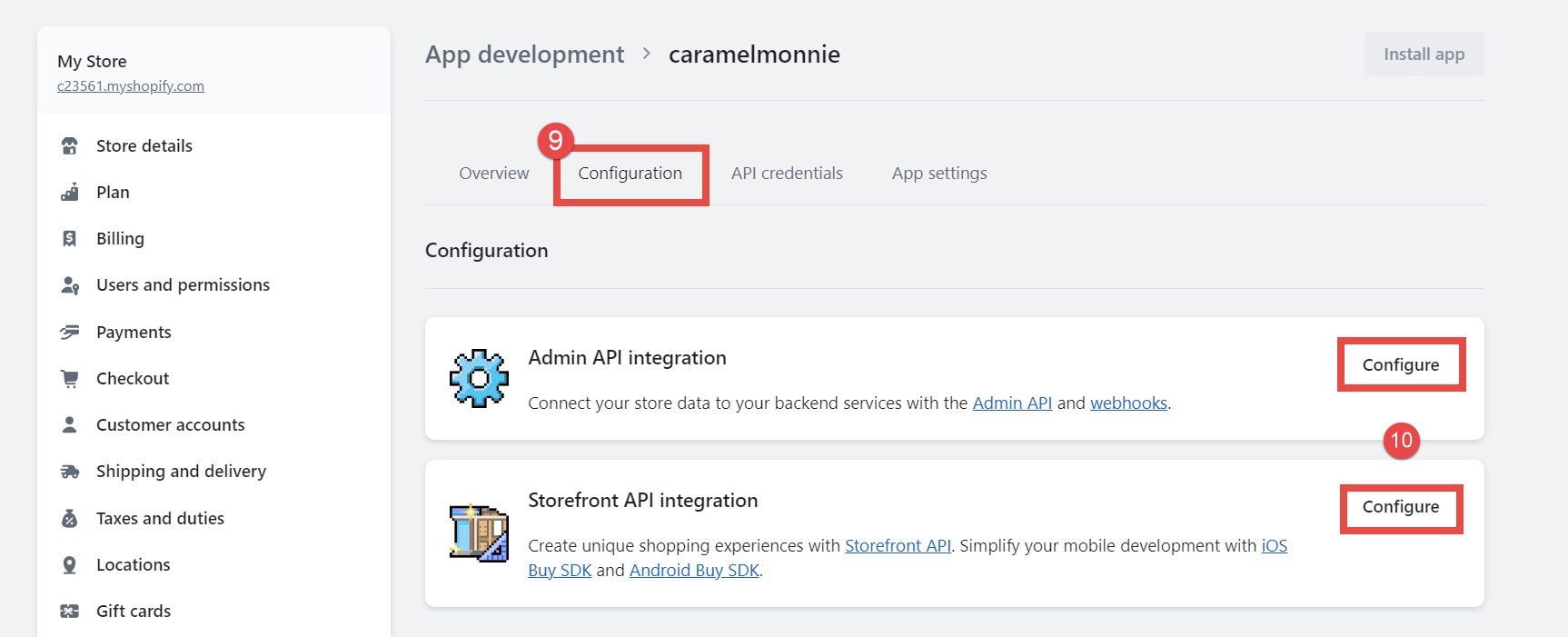Switch to App settings tab
Viewport: 1568px width, 637px height.
click(x=939, y=173)
